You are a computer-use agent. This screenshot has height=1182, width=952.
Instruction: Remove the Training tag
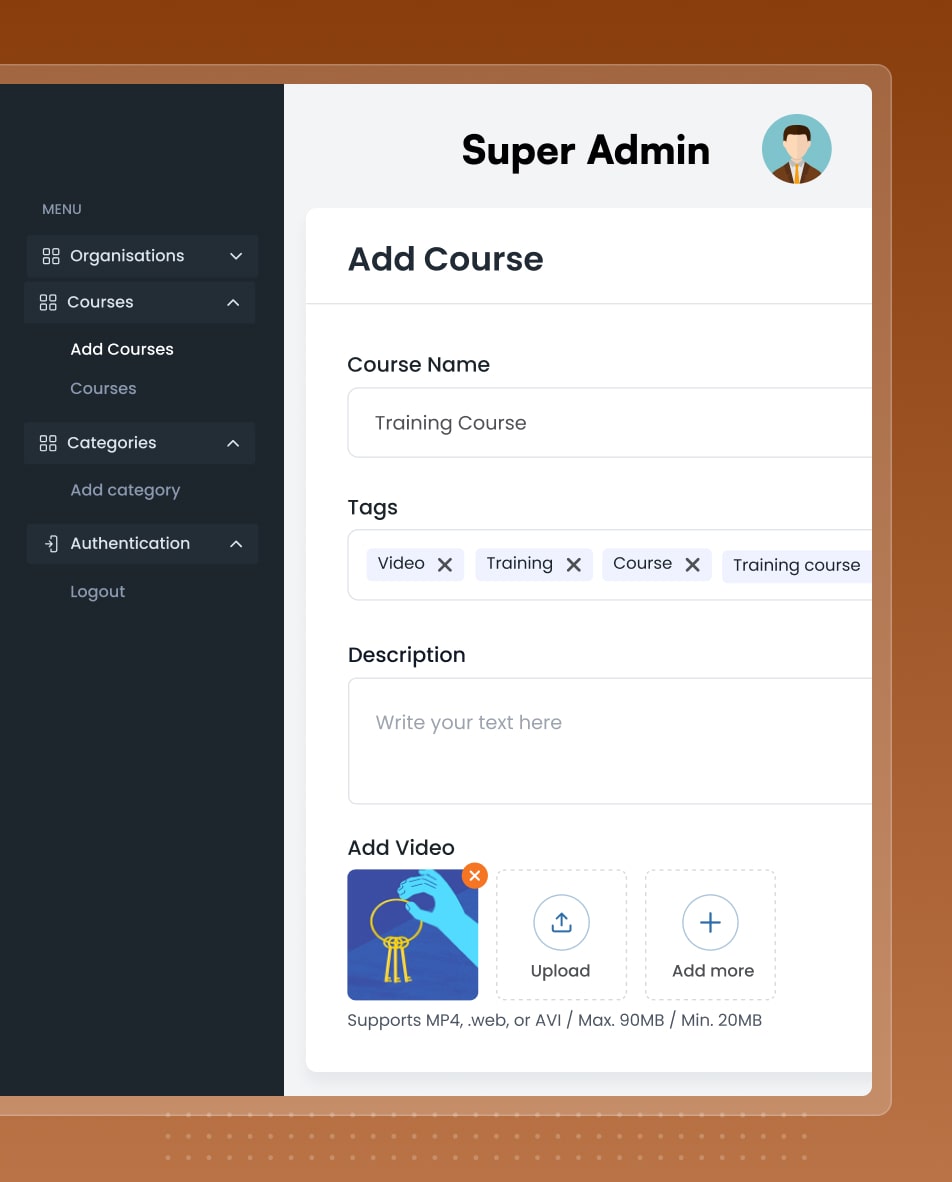tap(574, 565)
